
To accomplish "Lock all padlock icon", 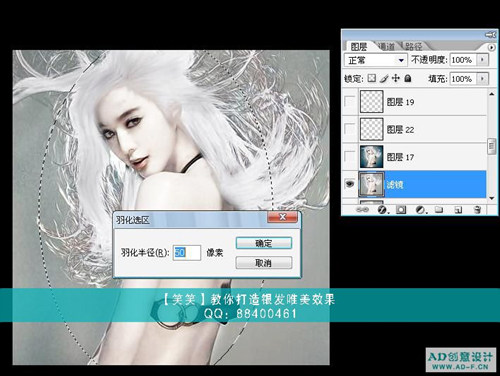I will [408, 78].
